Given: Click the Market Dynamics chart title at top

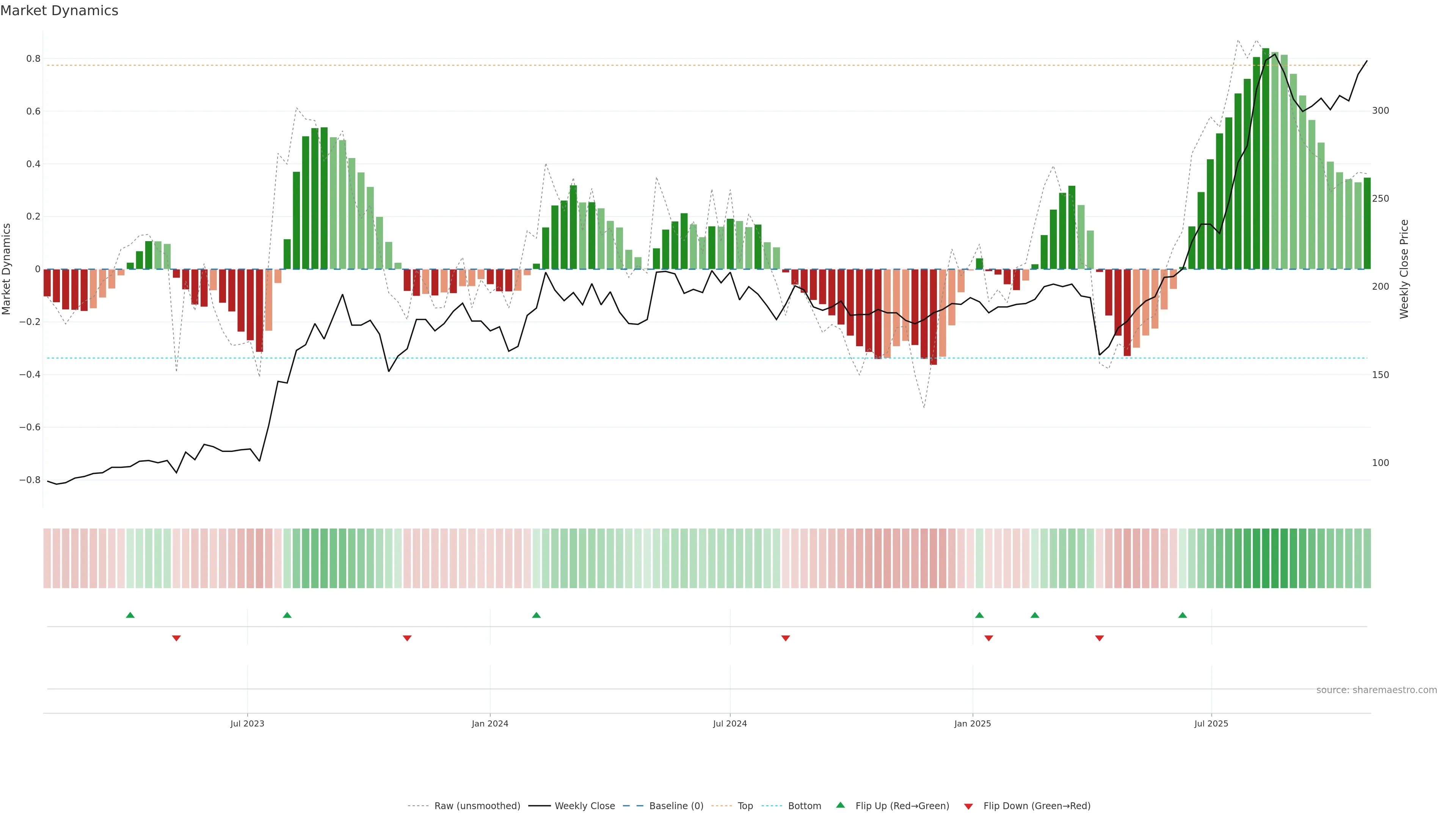Looking at the screenshot, I should [x=60, y=11].
